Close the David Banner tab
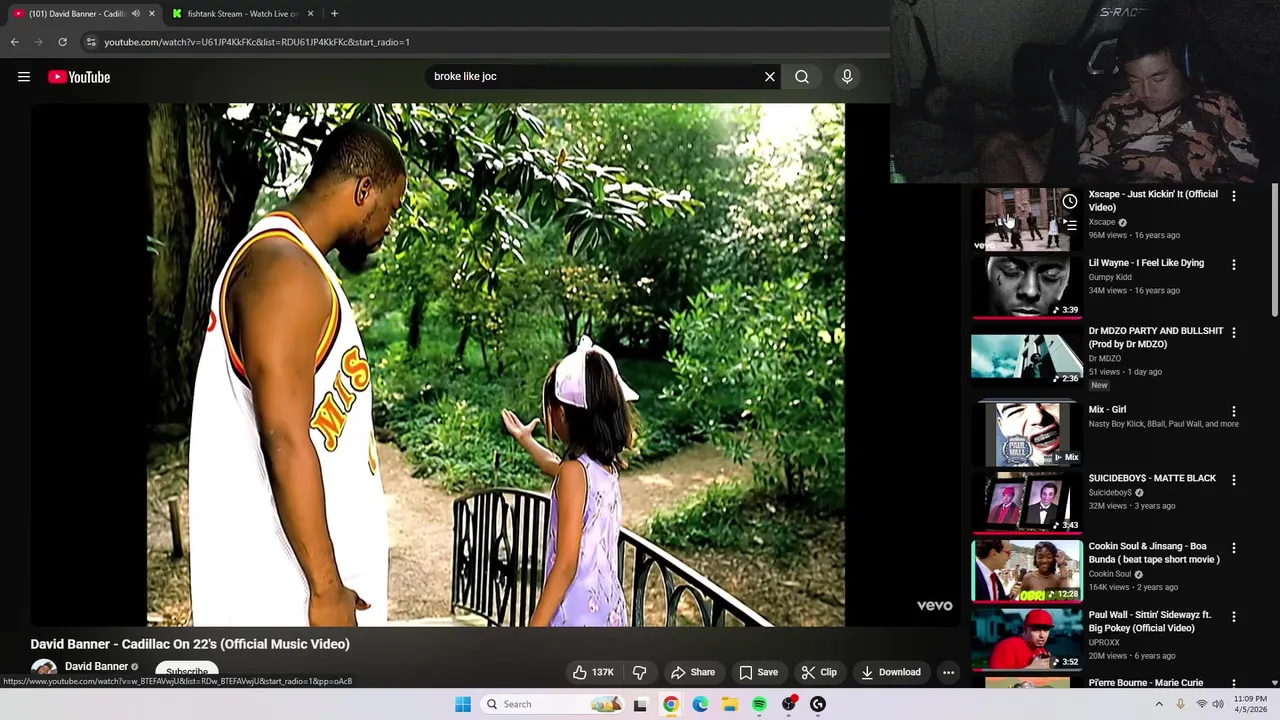 tap(152, 14)
